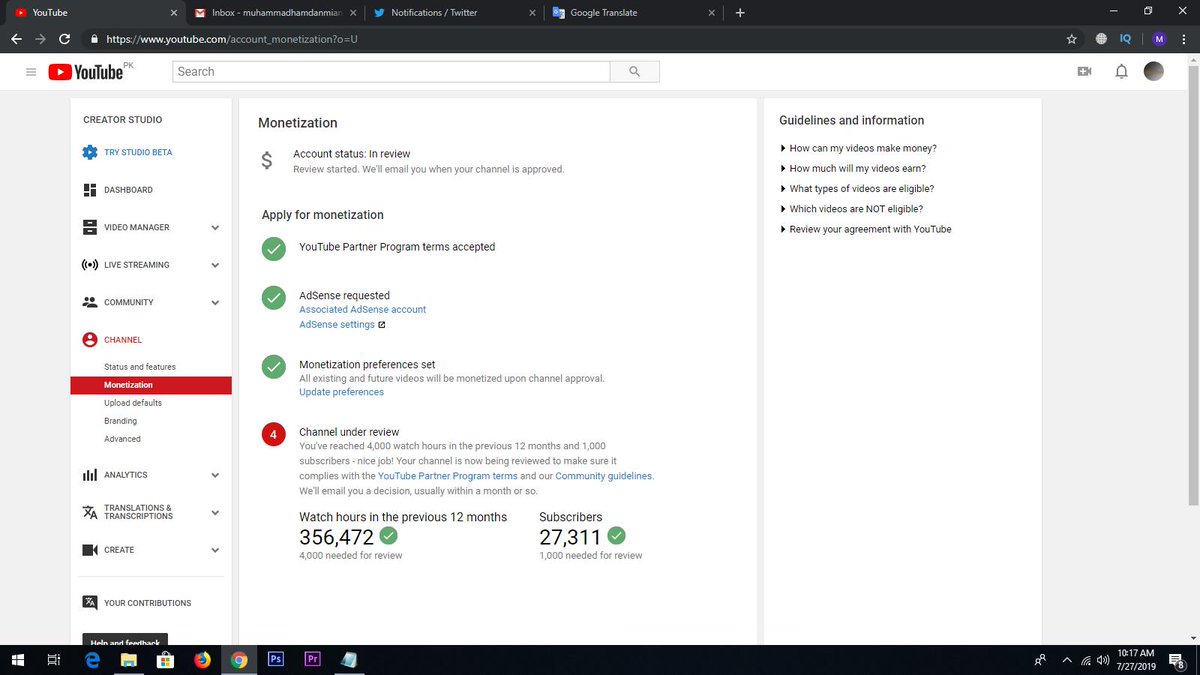Screen dimensions: 1200x675
Task: Open a new browser tab
Action: point(740,13)
